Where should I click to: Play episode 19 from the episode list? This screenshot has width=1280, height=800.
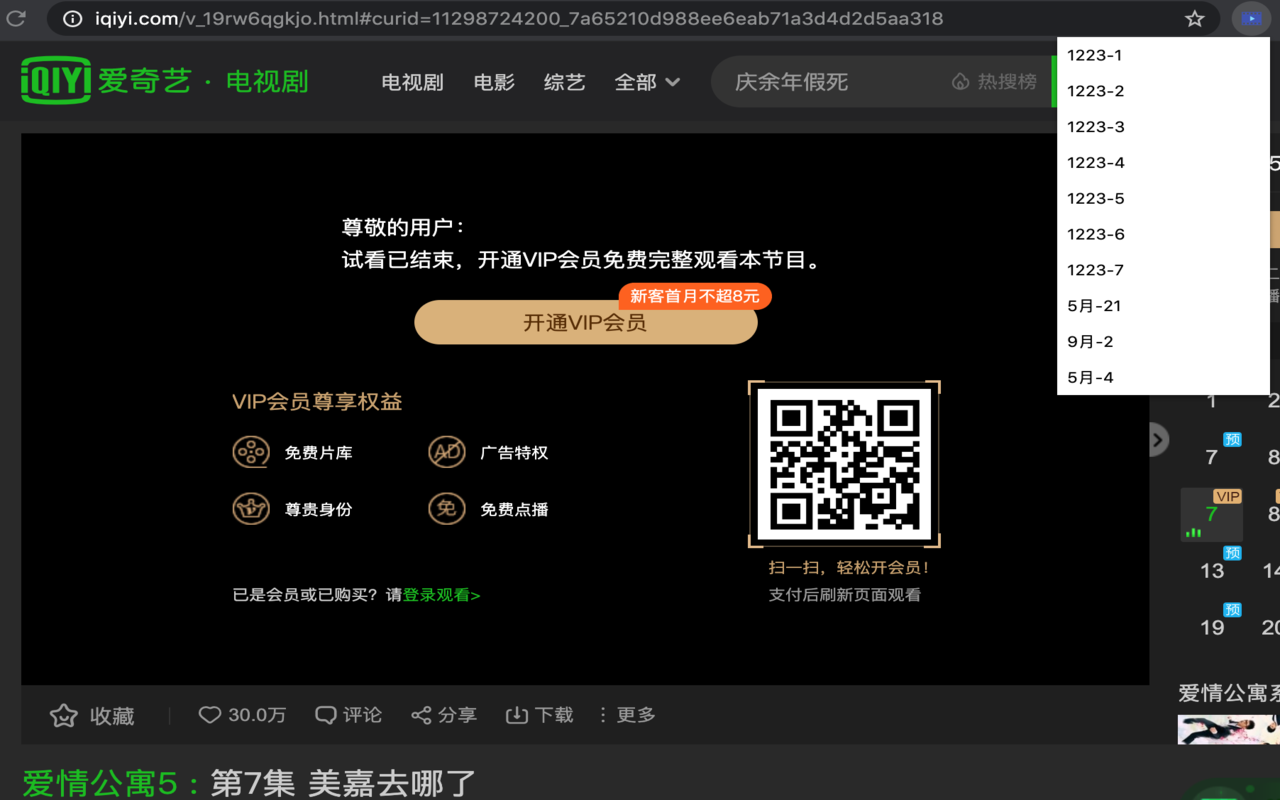(x=1212, y=627)
